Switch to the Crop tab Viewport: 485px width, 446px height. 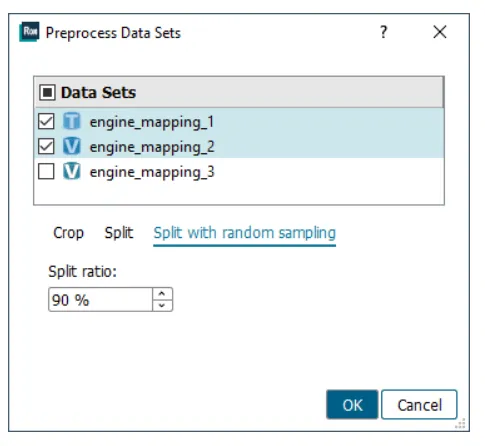click(x=68, y=233)
